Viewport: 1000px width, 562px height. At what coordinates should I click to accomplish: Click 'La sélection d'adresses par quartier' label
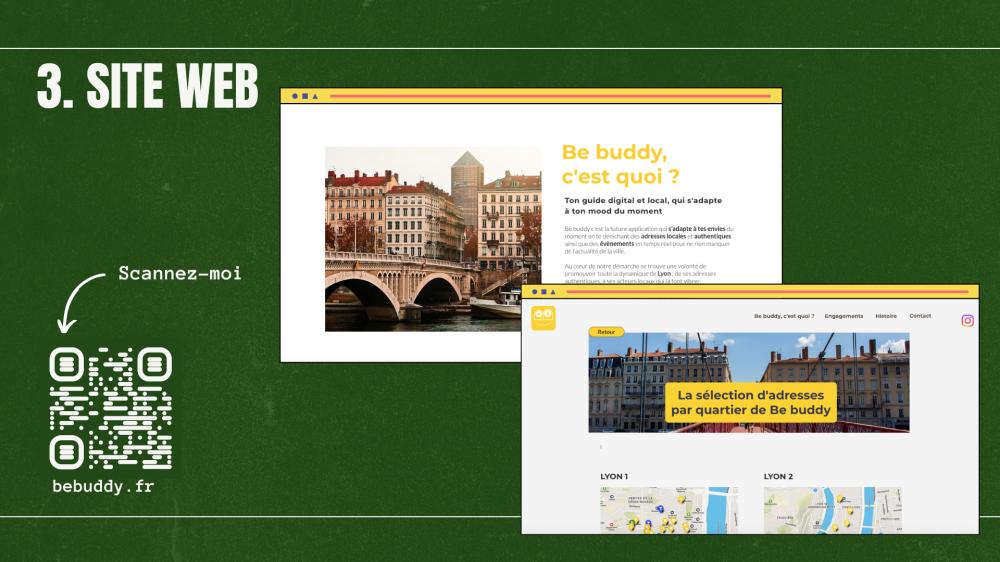coord(751,403)
